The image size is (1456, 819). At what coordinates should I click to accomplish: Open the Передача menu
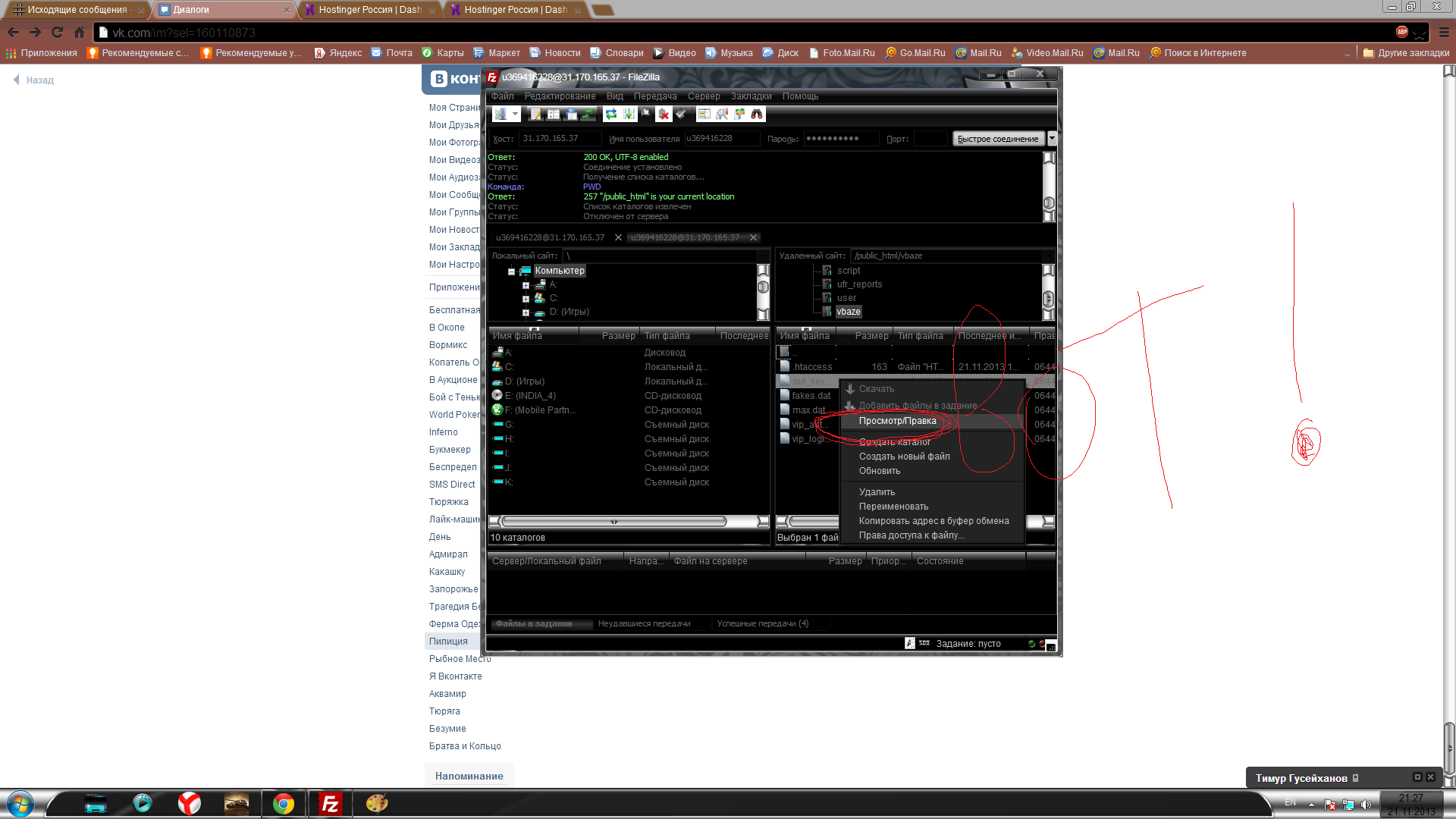click(x=655, y=96)
